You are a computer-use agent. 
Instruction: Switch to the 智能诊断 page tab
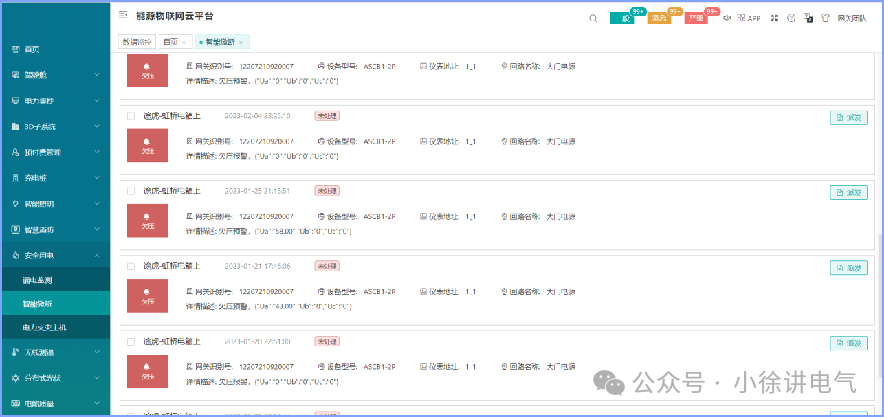coord(220,42)
